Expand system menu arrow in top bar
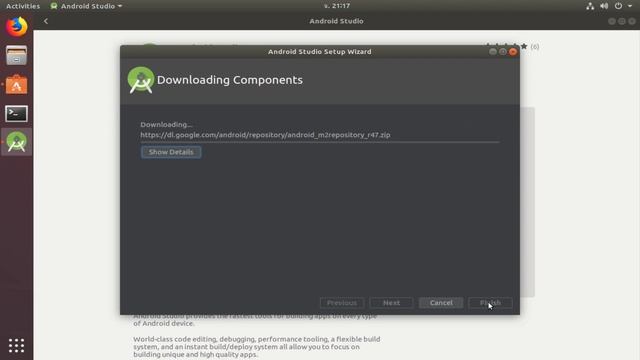Image resolution: width=640 pixels, height=360 pixels. [630, 6]
